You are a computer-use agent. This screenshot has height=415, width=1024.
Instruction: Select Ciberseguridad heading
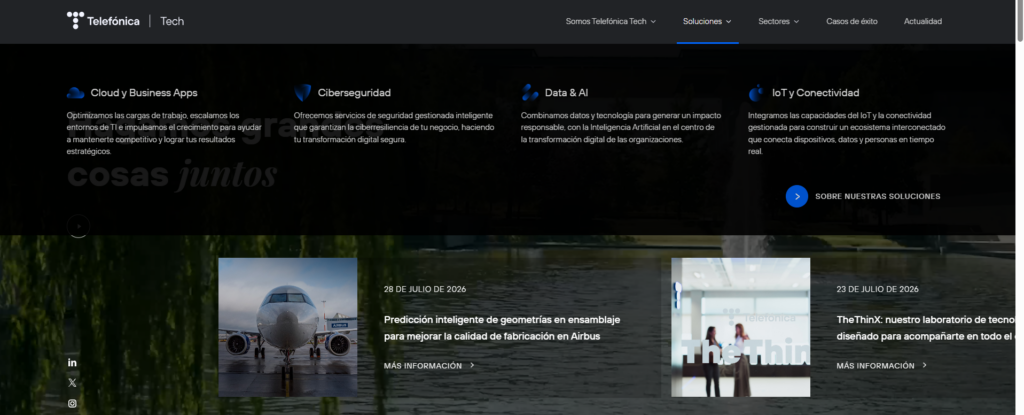point(354,93)
